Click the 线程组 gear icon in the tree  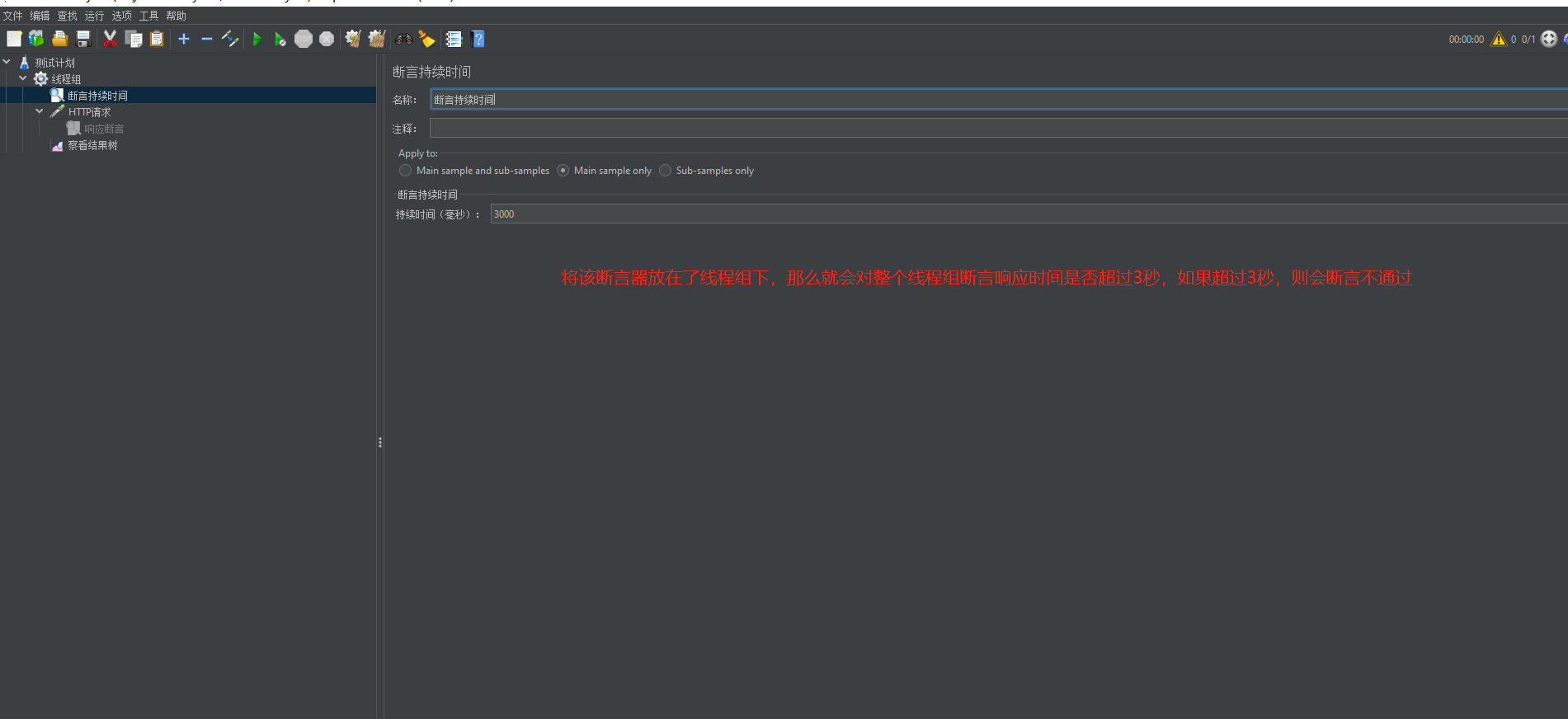tap(40, 79)
